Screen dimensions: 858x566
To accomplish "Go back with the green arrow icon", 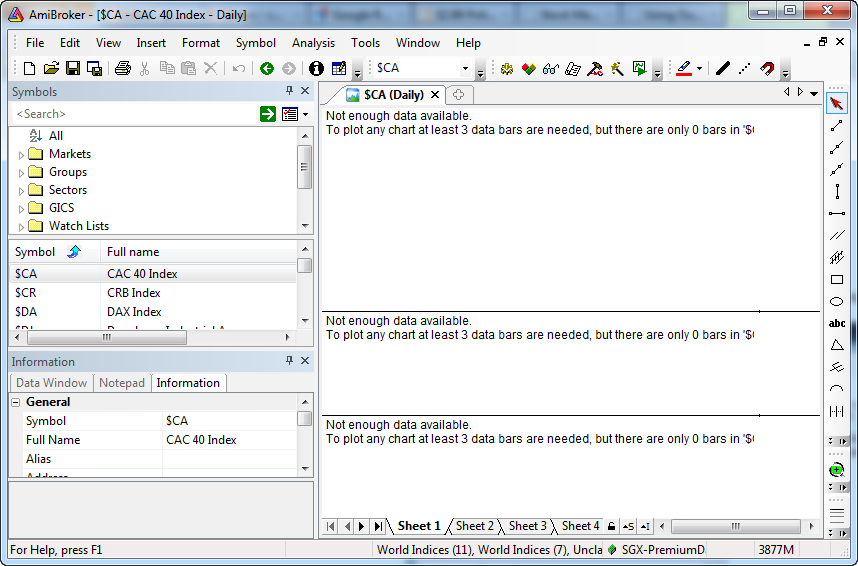I will coord(266,68).
